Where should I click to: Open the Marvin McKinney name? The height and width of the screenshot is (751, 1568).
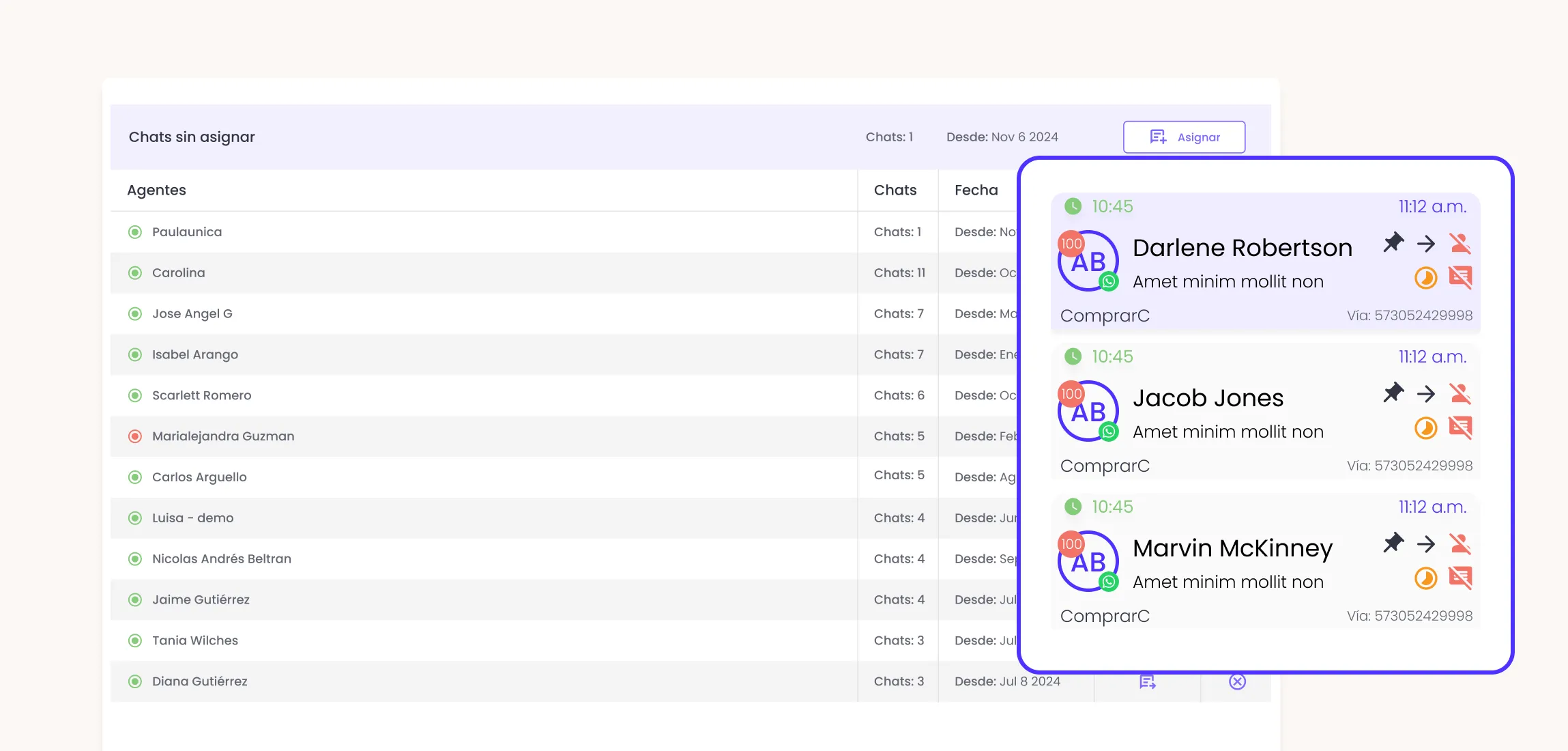1232,549
